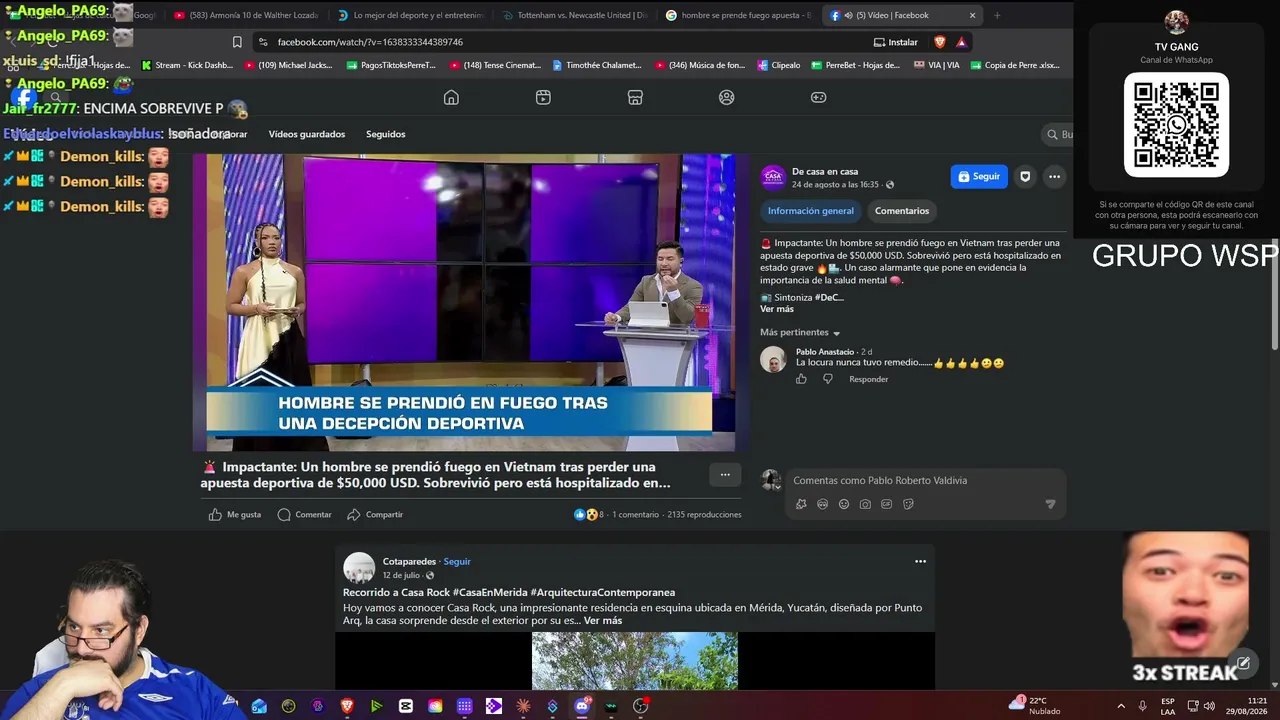Expand the description with Ver más

pos(777,309)
